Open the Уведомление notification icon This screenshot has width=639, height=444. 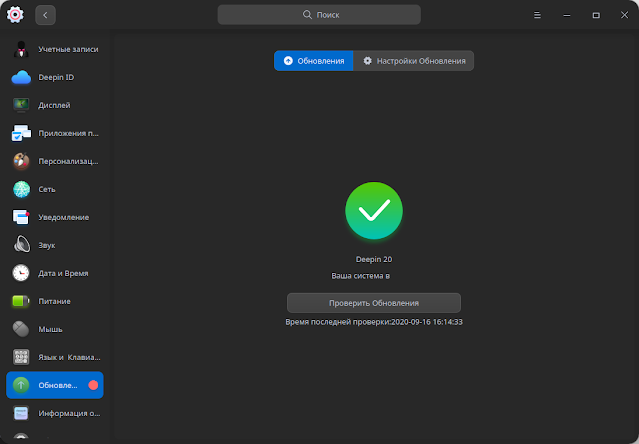click(x=21, y=217)
